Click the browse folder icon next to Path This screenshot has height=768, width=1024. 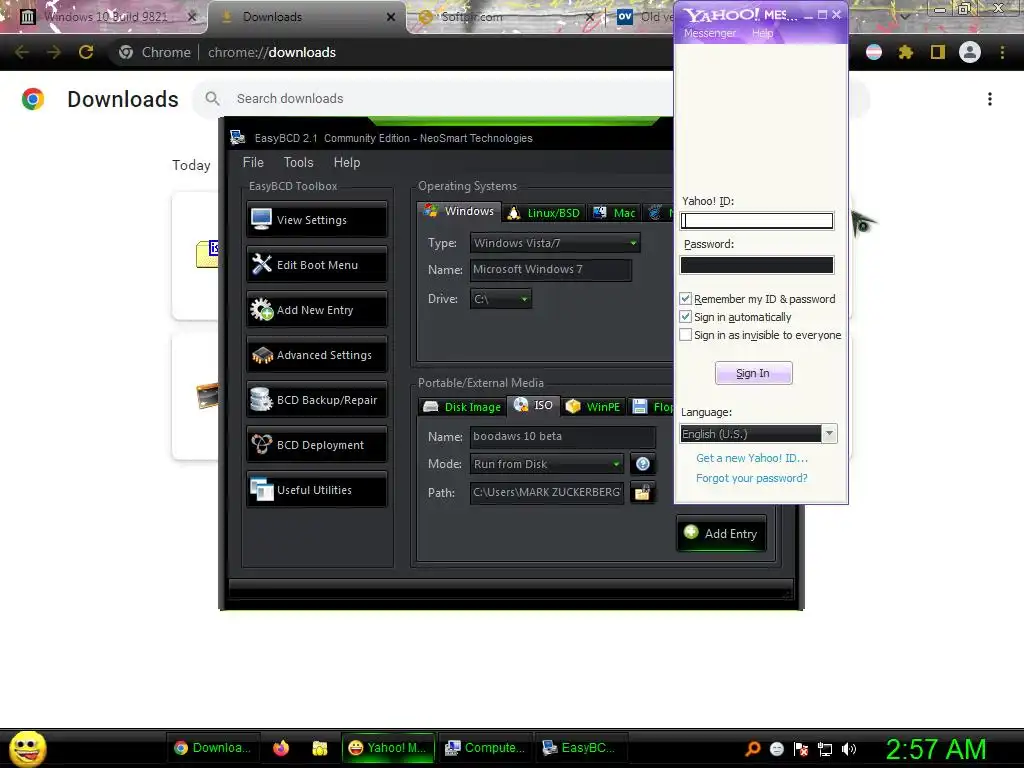643,492
